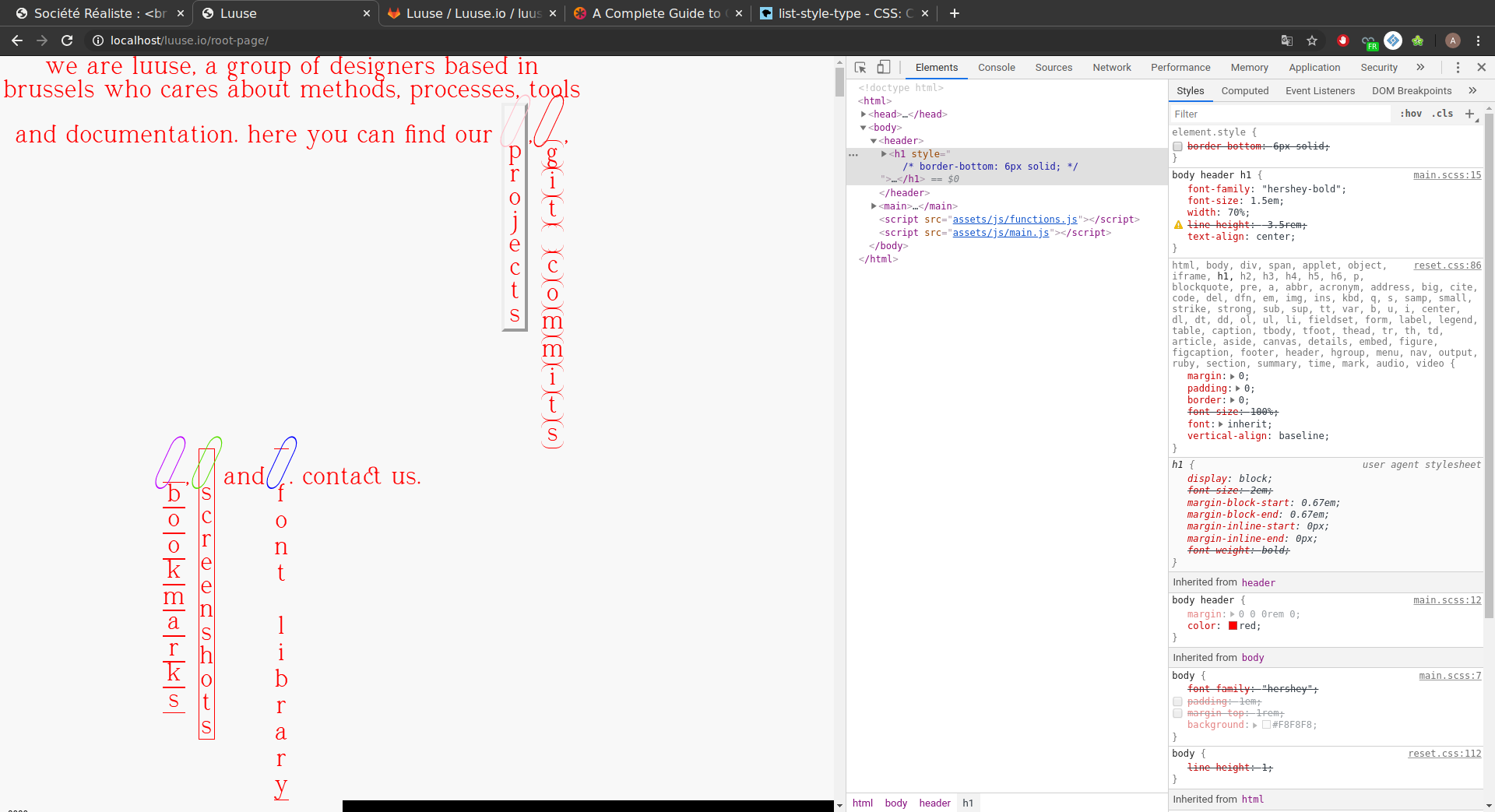Open DevTools three-dot customize menu
The height and width of the screenshot is (812, 1495).
(1458, 68)
